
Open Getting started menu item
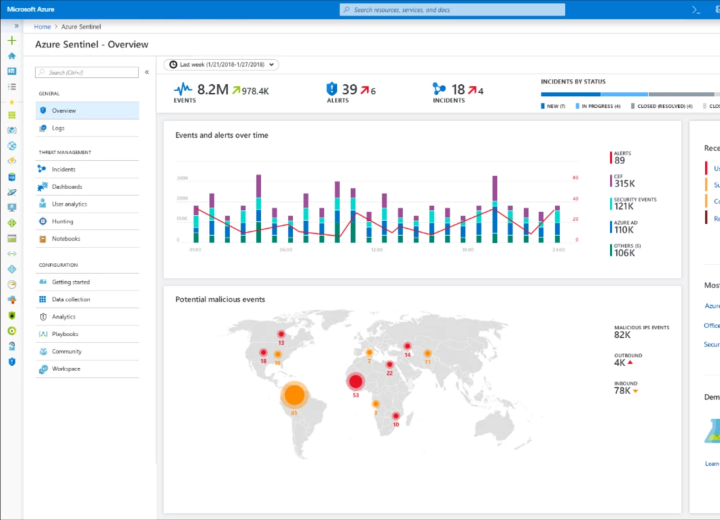[87, 282]
